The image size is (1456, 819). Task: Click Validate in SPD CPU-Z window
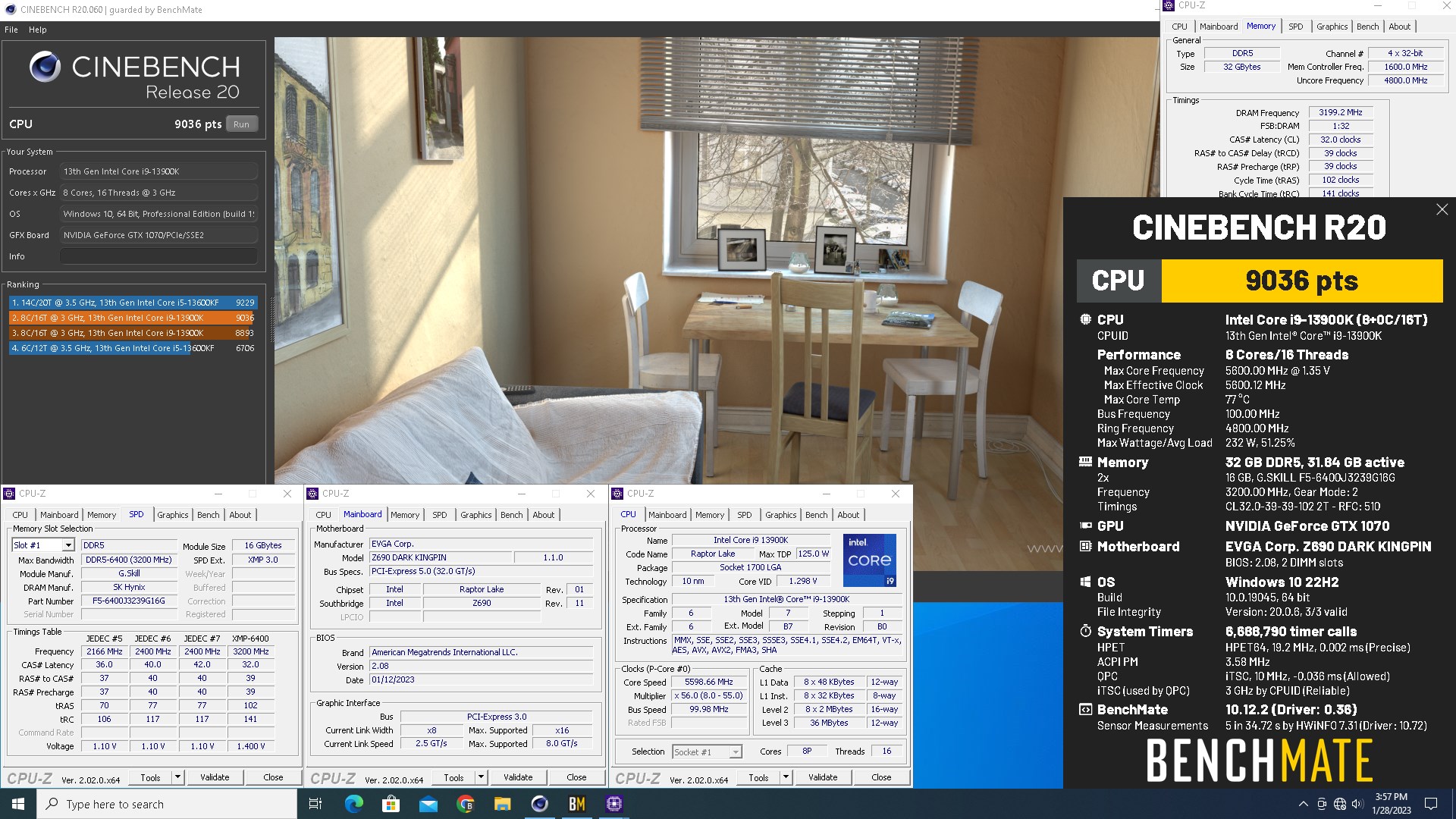(x=215, y=777)
